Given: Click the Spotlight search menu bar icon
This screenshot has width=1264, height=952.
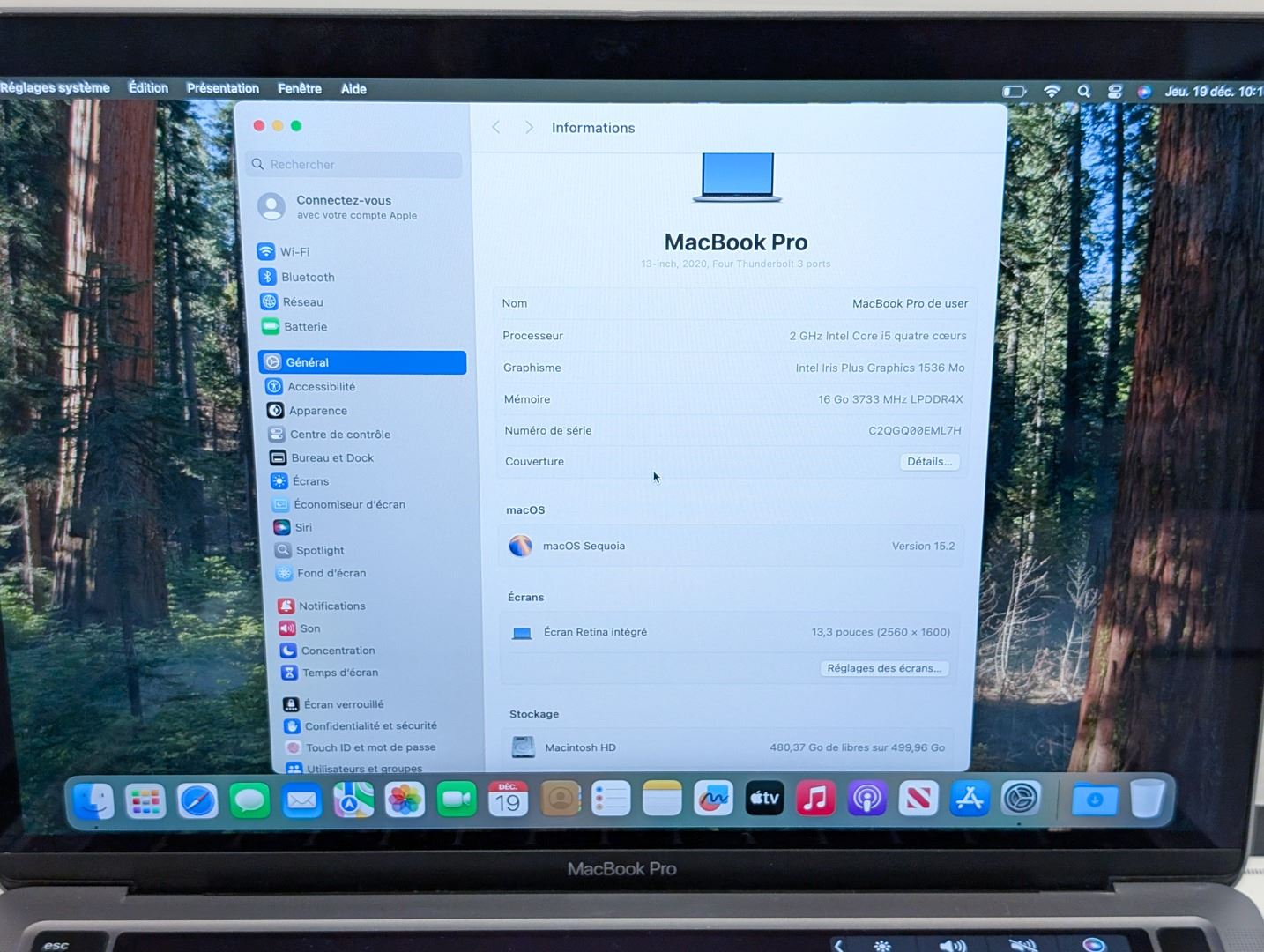Looking at the screenshot, I should pyautogui.click(x=1084, y=92).
